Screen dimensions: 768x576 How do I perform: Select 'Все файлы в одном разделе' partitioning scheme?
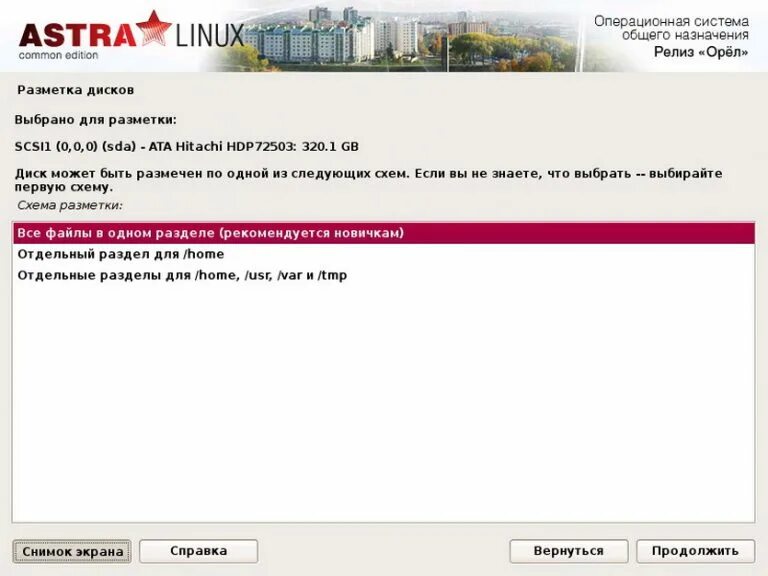point(383,233)
